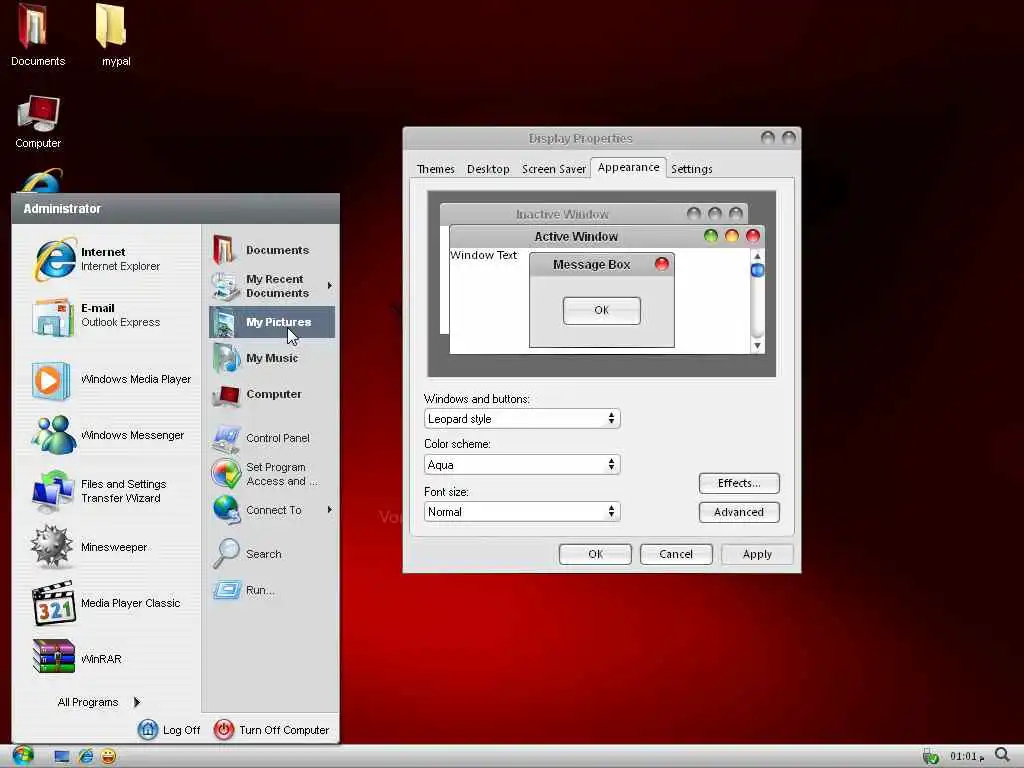Screen dimensions: 1024x768
Task: Open the Connect To entry
Action: point(272,510)
